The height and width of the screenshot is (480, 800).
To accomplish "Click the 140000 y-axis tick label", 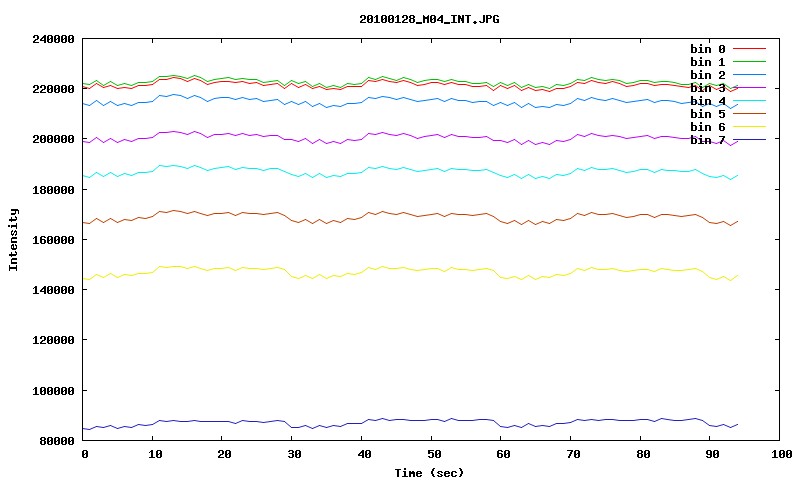I will click(54, 290).
